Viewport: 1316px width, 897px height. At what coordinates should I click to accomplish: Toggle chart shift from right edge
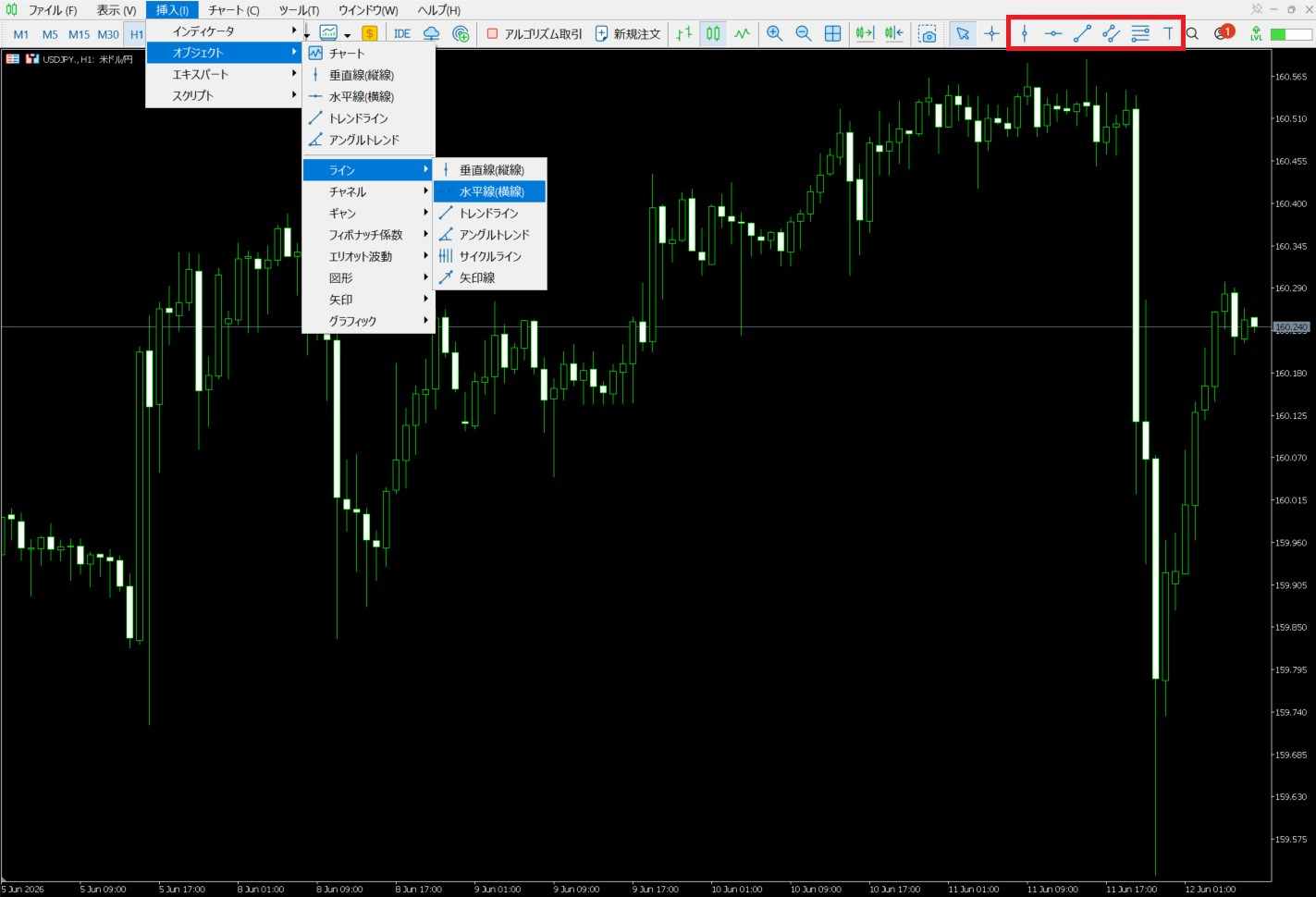click(x=894, y=34)
